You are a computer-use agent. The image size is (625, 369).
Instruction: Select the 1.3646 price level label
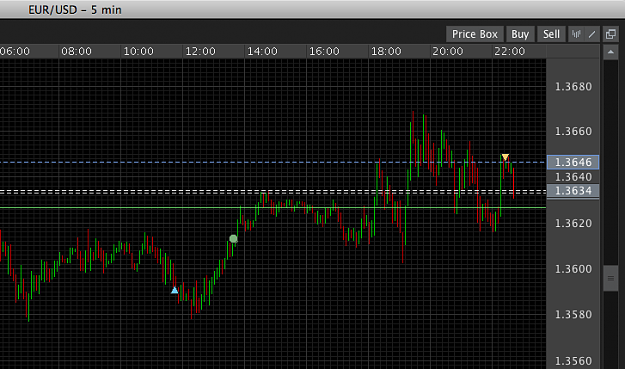573,162
